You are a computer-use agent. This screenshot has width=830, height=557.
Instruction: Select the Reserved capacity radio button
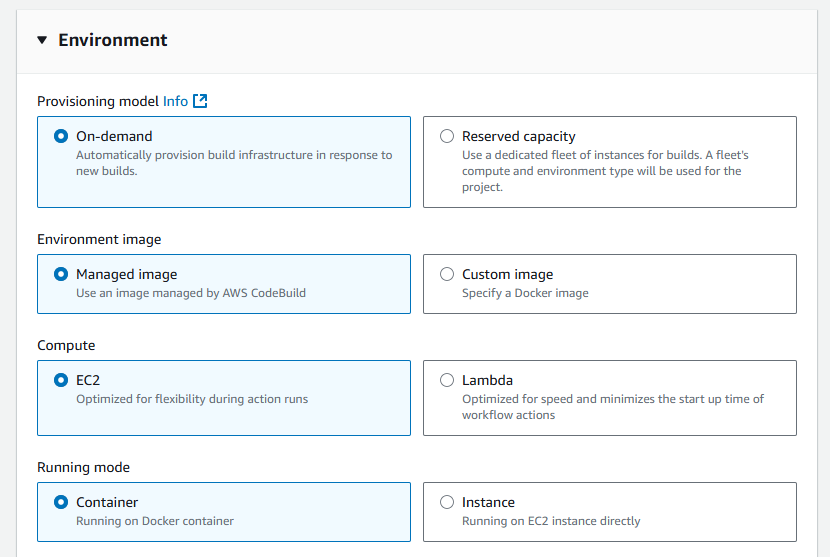tap(447, 136)
